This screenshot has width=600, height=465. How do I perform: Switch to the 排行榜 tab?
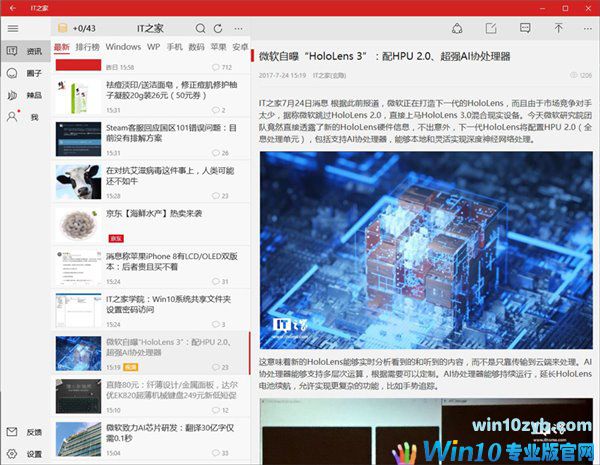pos(87,47)
